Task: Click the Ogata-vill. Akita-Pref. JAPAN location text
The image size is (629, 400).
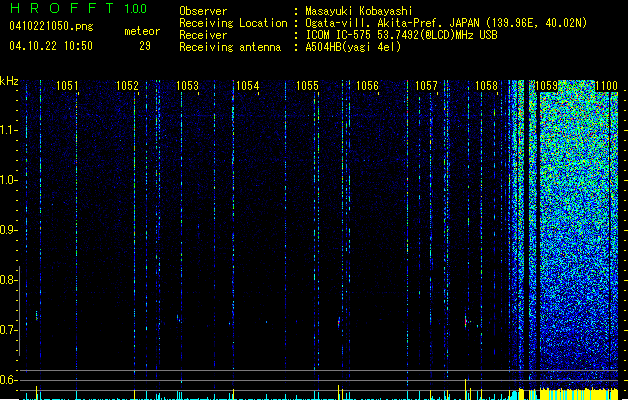Action: click(x=446, y=23)
